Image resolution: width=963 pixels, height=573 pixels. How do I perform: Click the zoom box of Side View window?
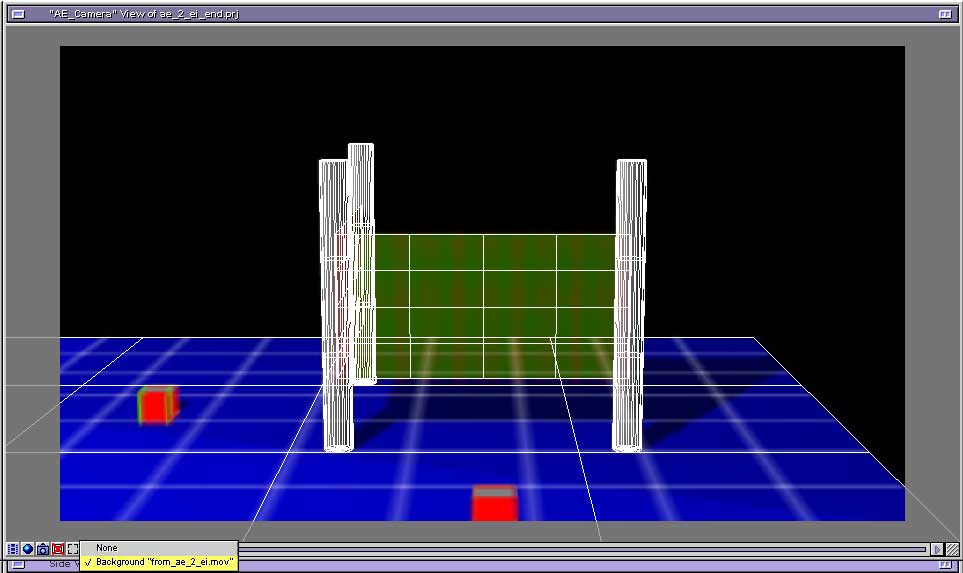(945, 566)
